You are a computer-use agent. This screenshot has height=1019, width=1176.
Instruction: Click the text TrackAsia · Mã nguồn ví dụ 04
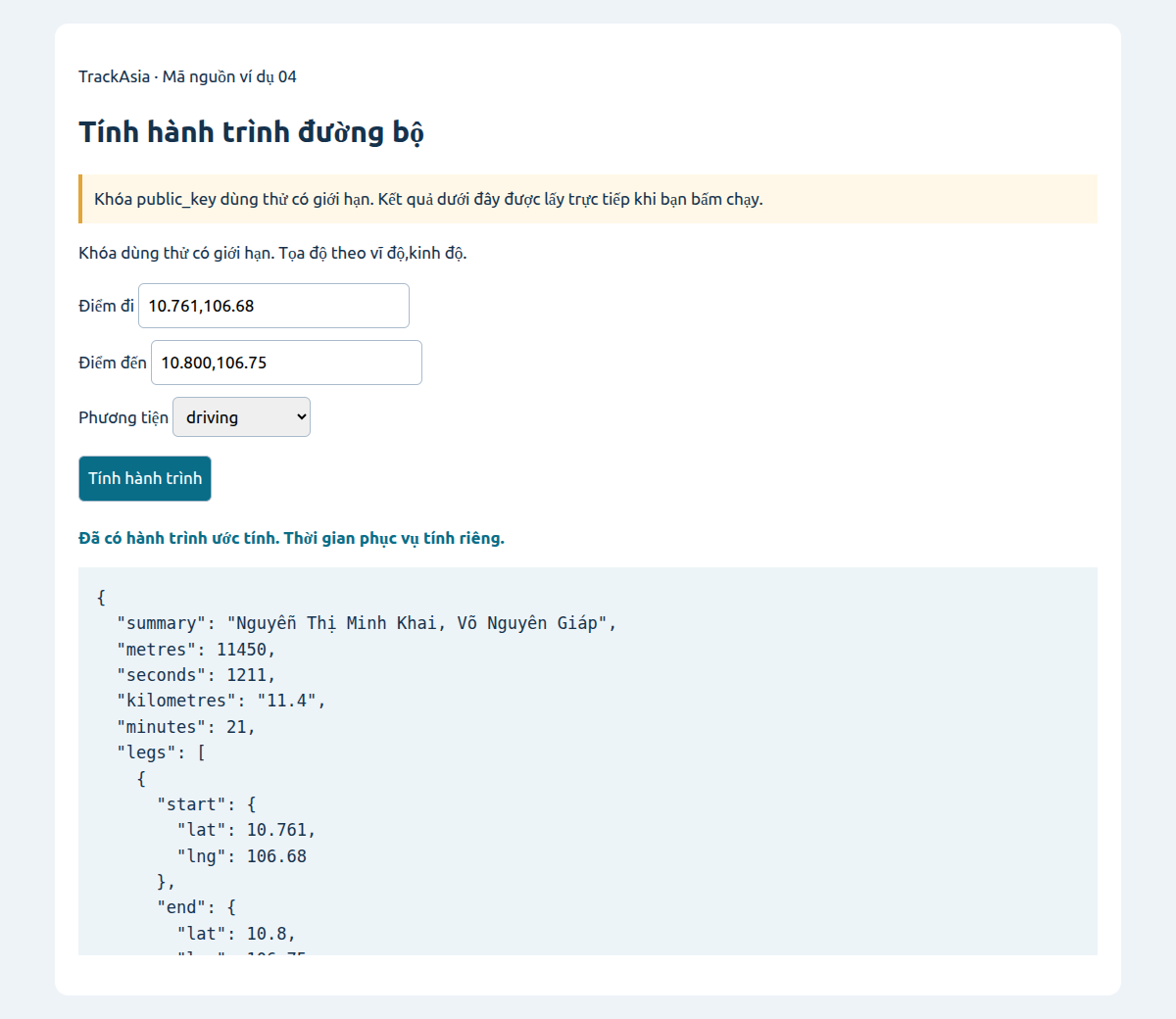tap(187, 76)
